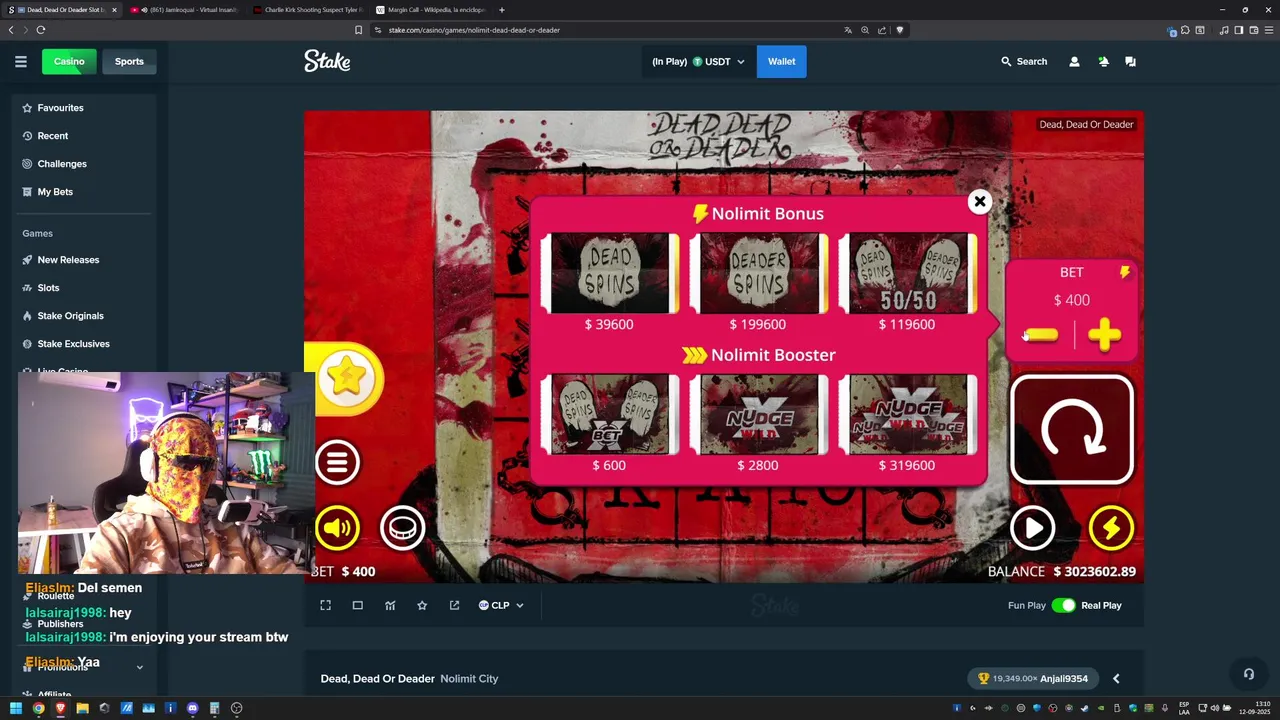Open the live support headset icon
The image size is (1280, 720).
coord(1248,674)
